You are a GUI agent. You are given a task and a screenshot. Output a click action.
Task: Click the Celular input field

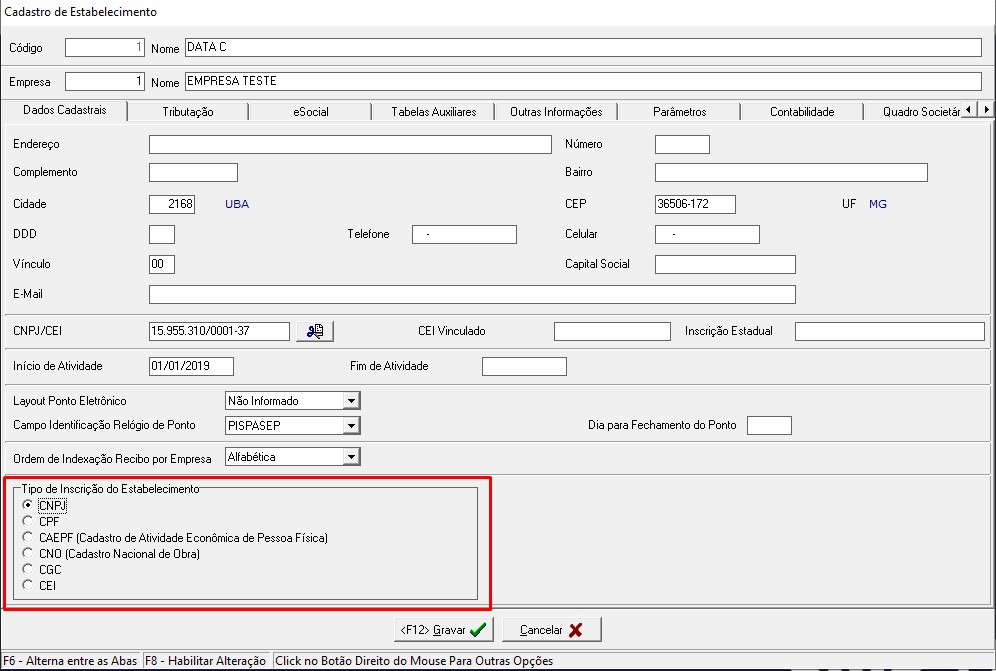(707, 234)
